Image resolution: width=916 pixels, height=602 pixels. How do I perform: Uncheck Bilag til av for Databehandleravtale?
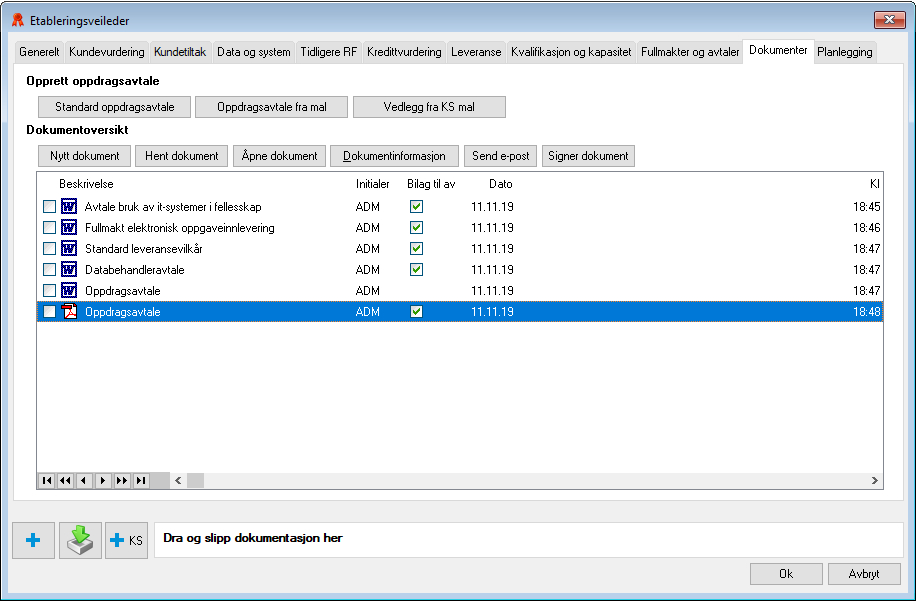[417, 269]
